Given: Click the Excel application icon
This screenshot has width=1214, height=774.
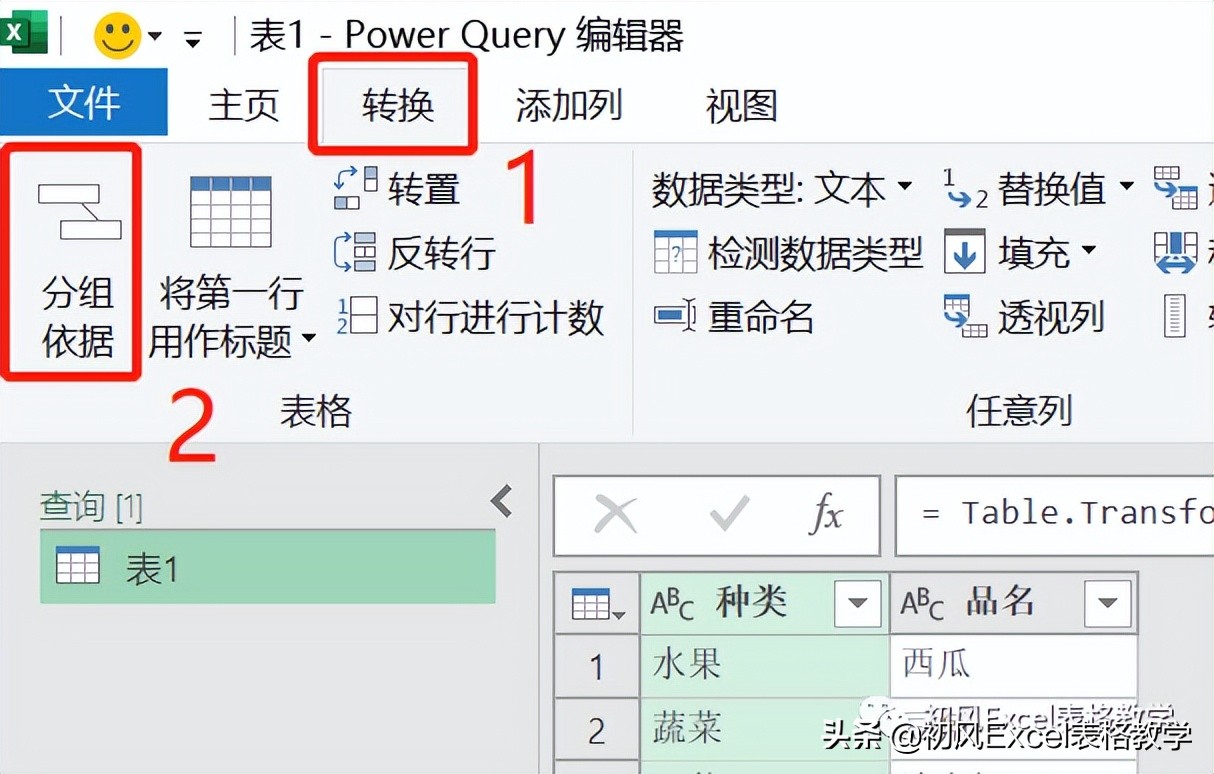Looking at the screenshot, I should (x=23, y=34).
